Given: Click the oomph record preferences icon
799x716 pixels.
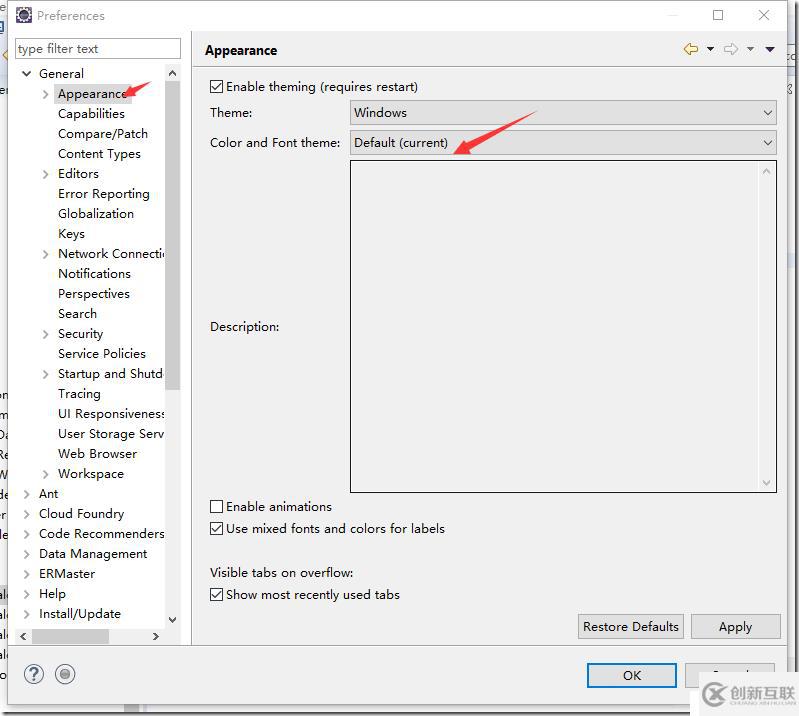Looking at the screenshot, I should 65,674.
